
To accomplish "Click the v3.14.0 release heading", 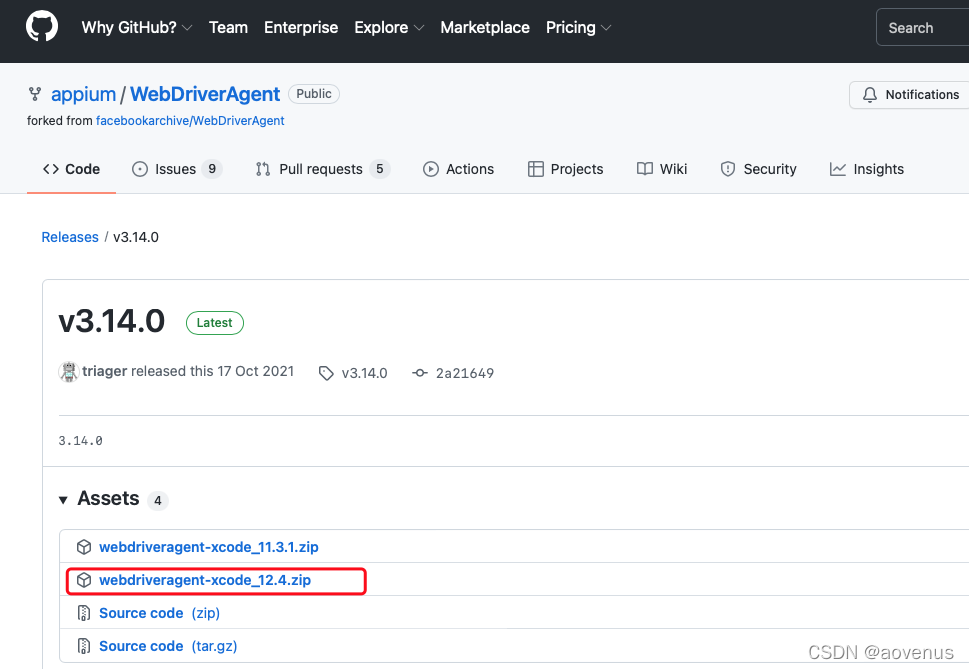I will [x=112, y=321].
